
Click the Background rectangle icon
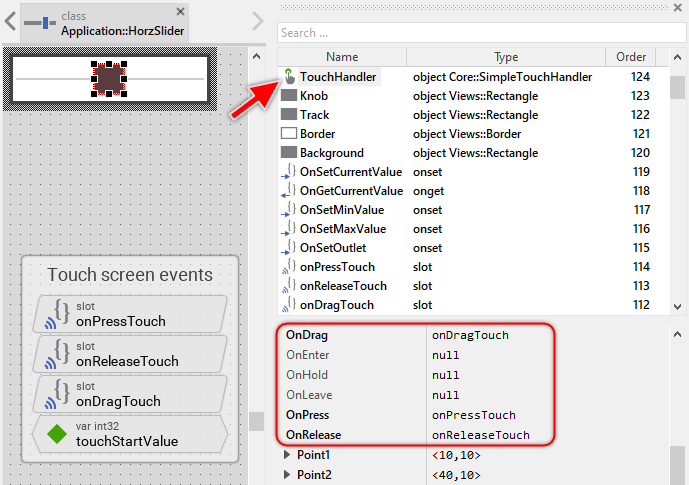pos(289,153)
